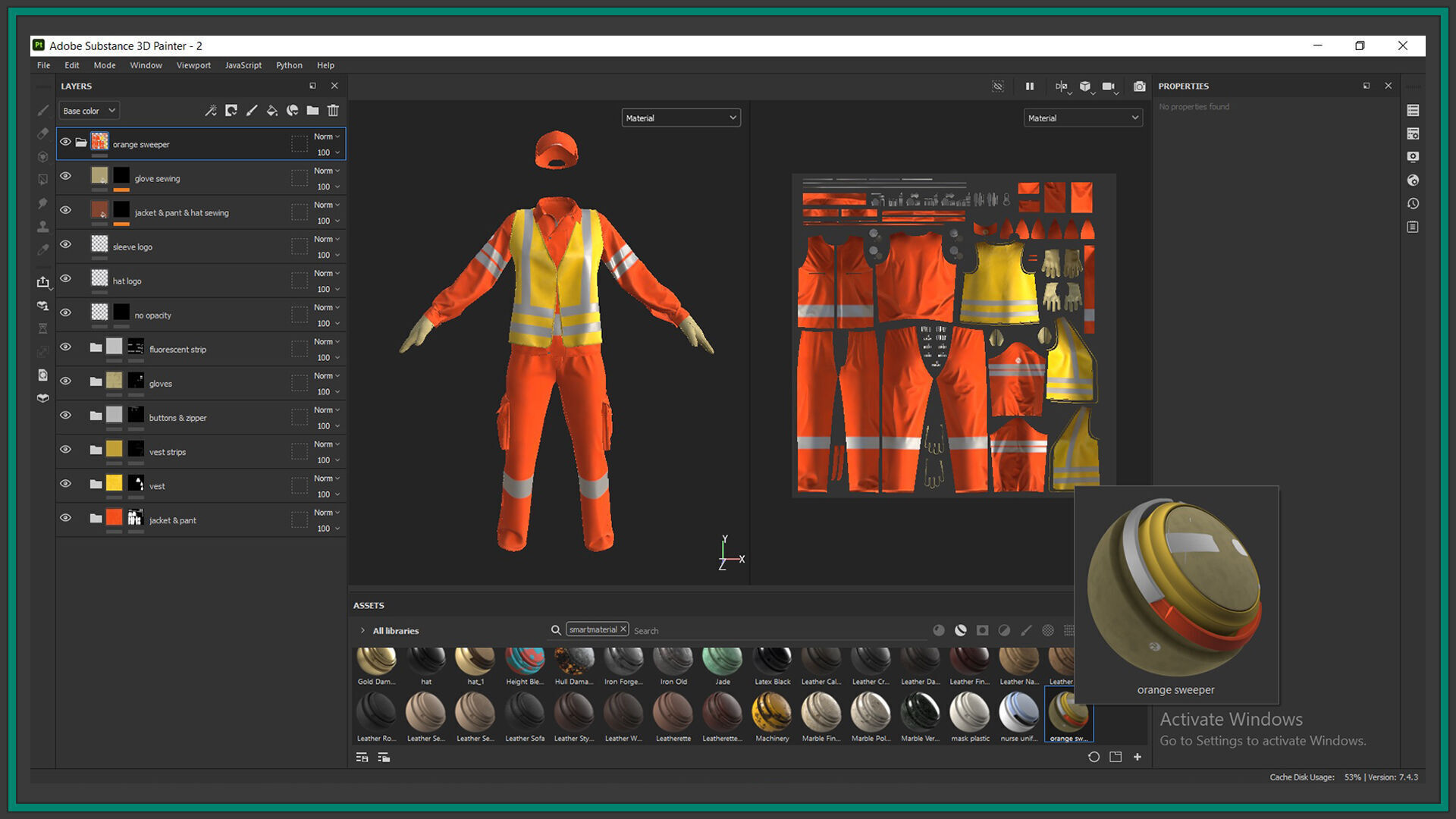Expand the All libraries tree
Viewport: 1456px width, 819px height.
[362, 631]
